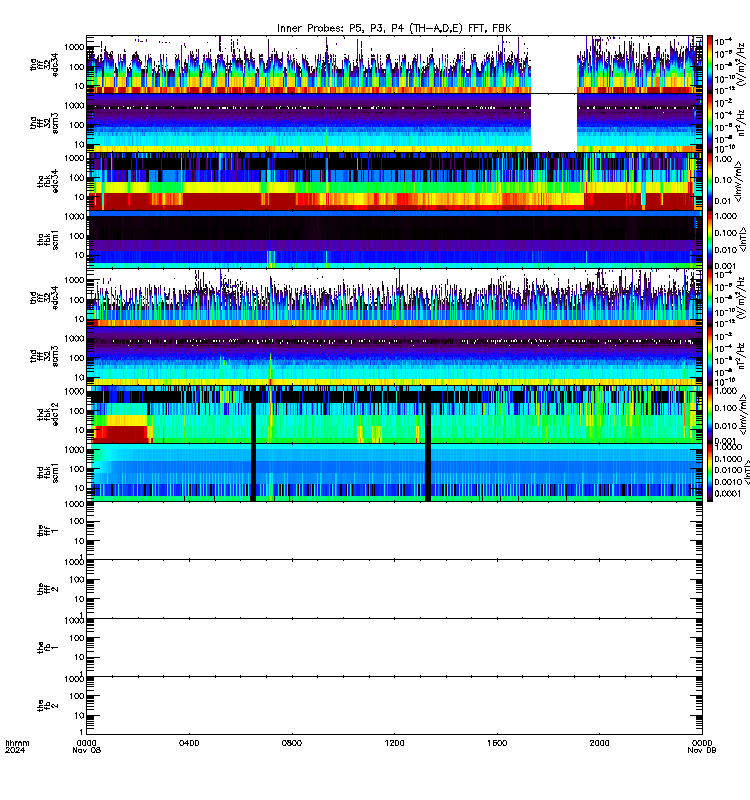The height and width of the screenshot is (800, 750).
Task: Click the tha scm3 fff color bar
Action: point(710,123)
